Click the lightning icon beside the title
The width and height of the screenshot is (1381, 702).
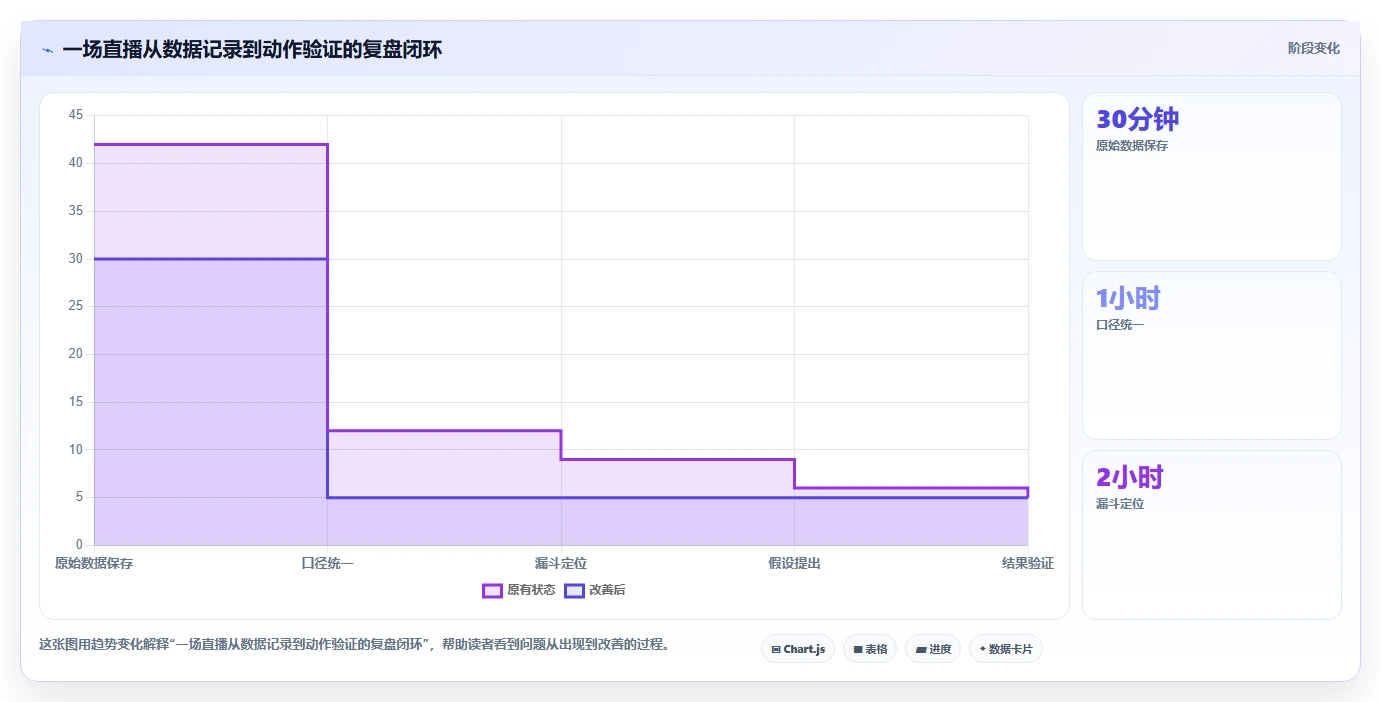click(47, 50)
